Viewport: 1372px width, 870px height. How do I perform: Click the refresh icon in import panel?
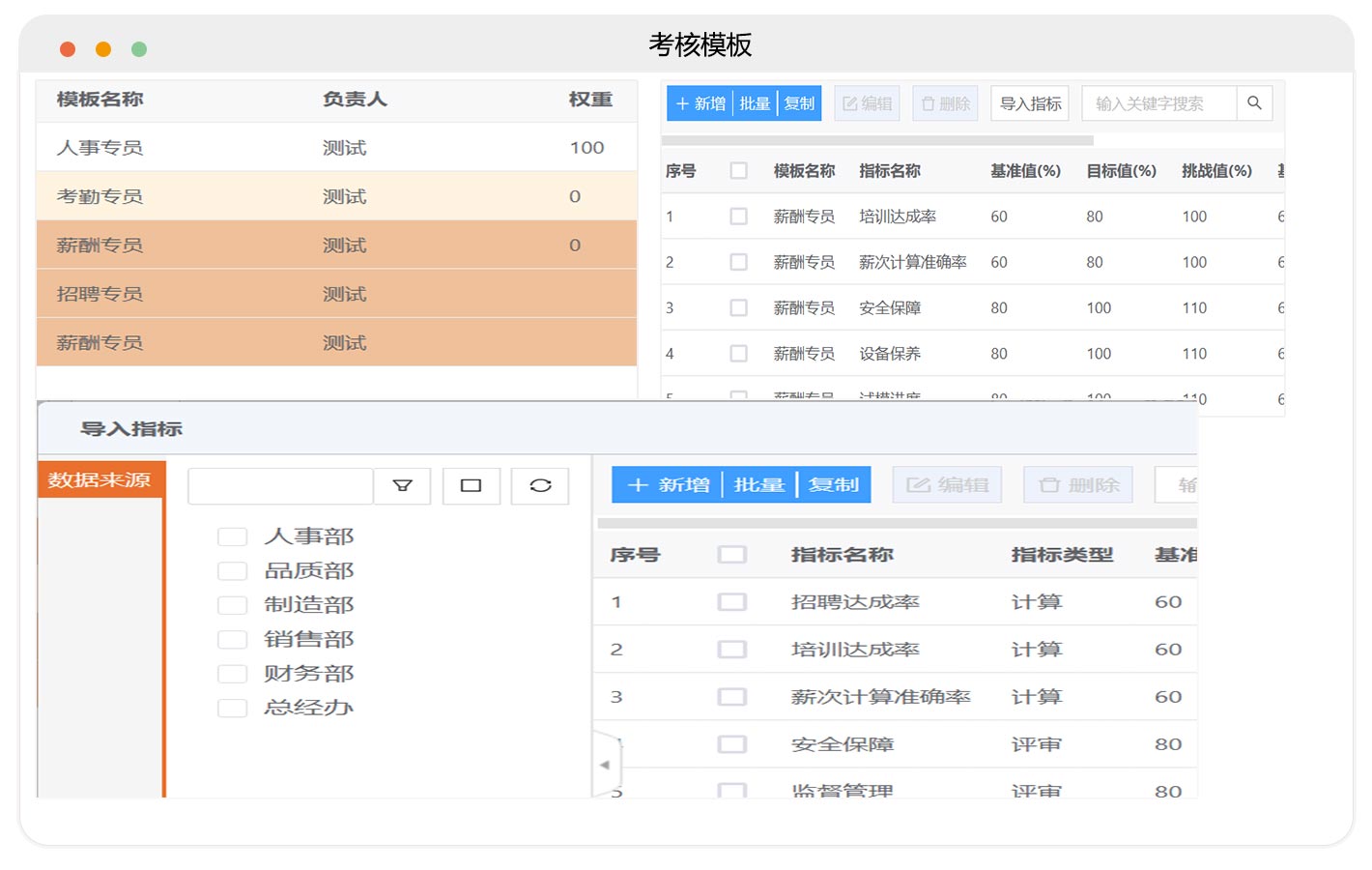[x=540, y=486]
